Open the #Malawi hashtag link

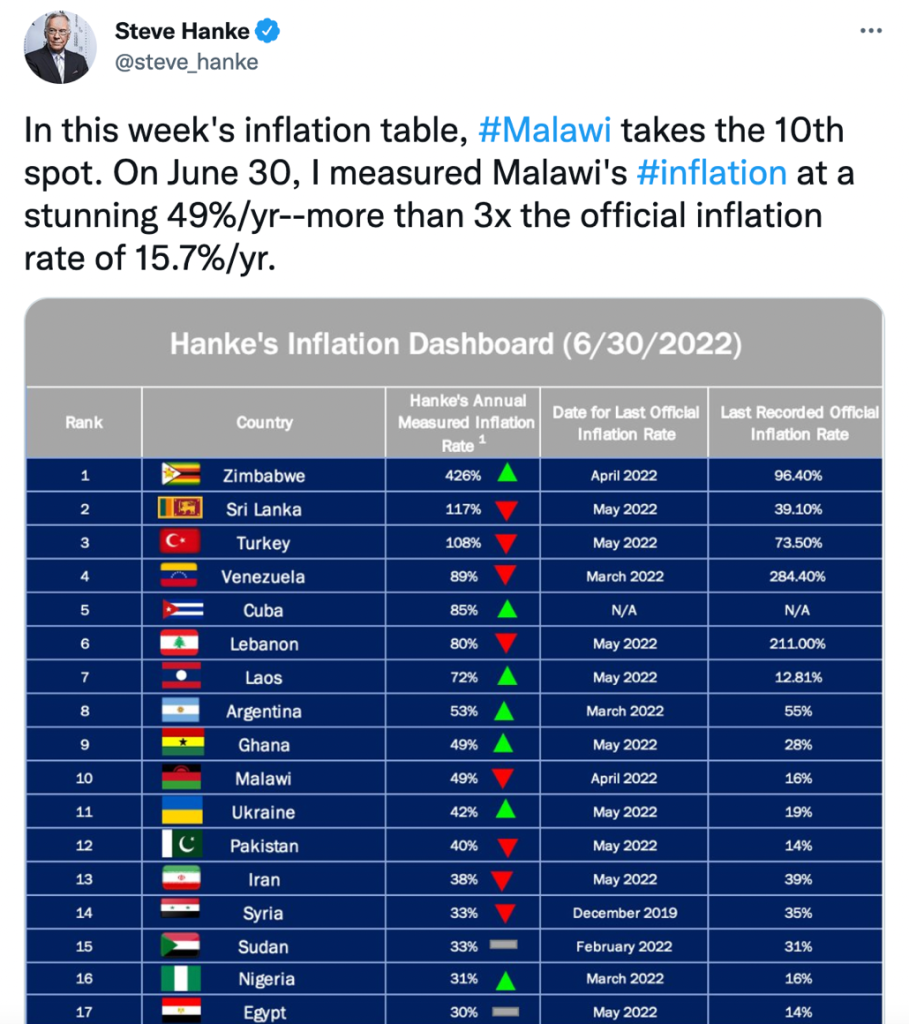point(545,129)
